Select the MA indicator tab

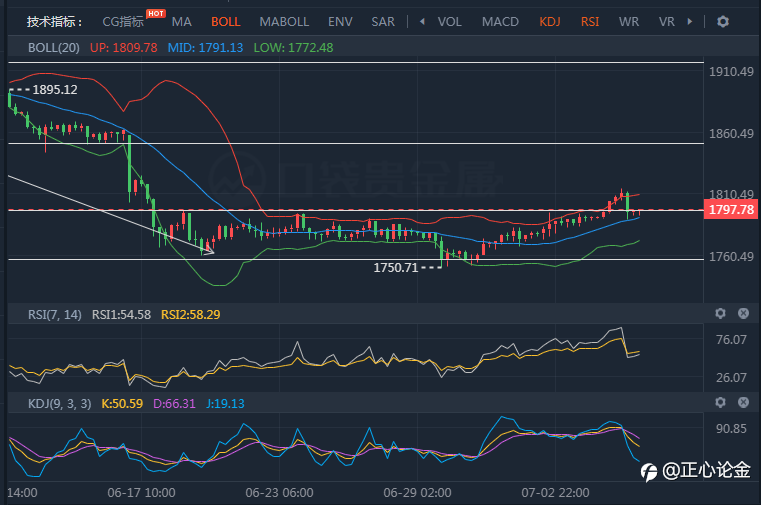[x=182, y=22]
